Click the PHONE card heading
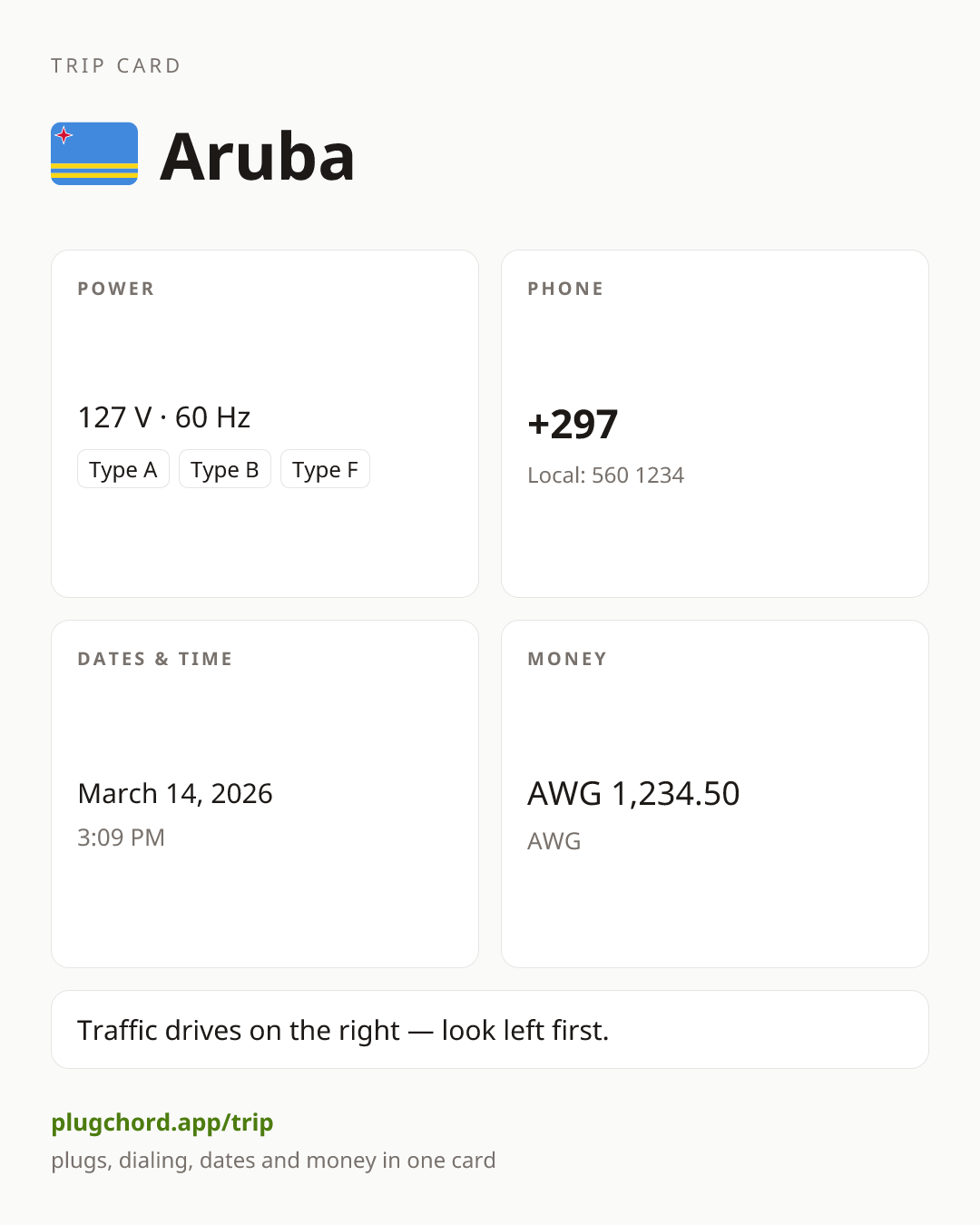The width and height of the screenshot is (980, 1225). [x=565, y=289]
